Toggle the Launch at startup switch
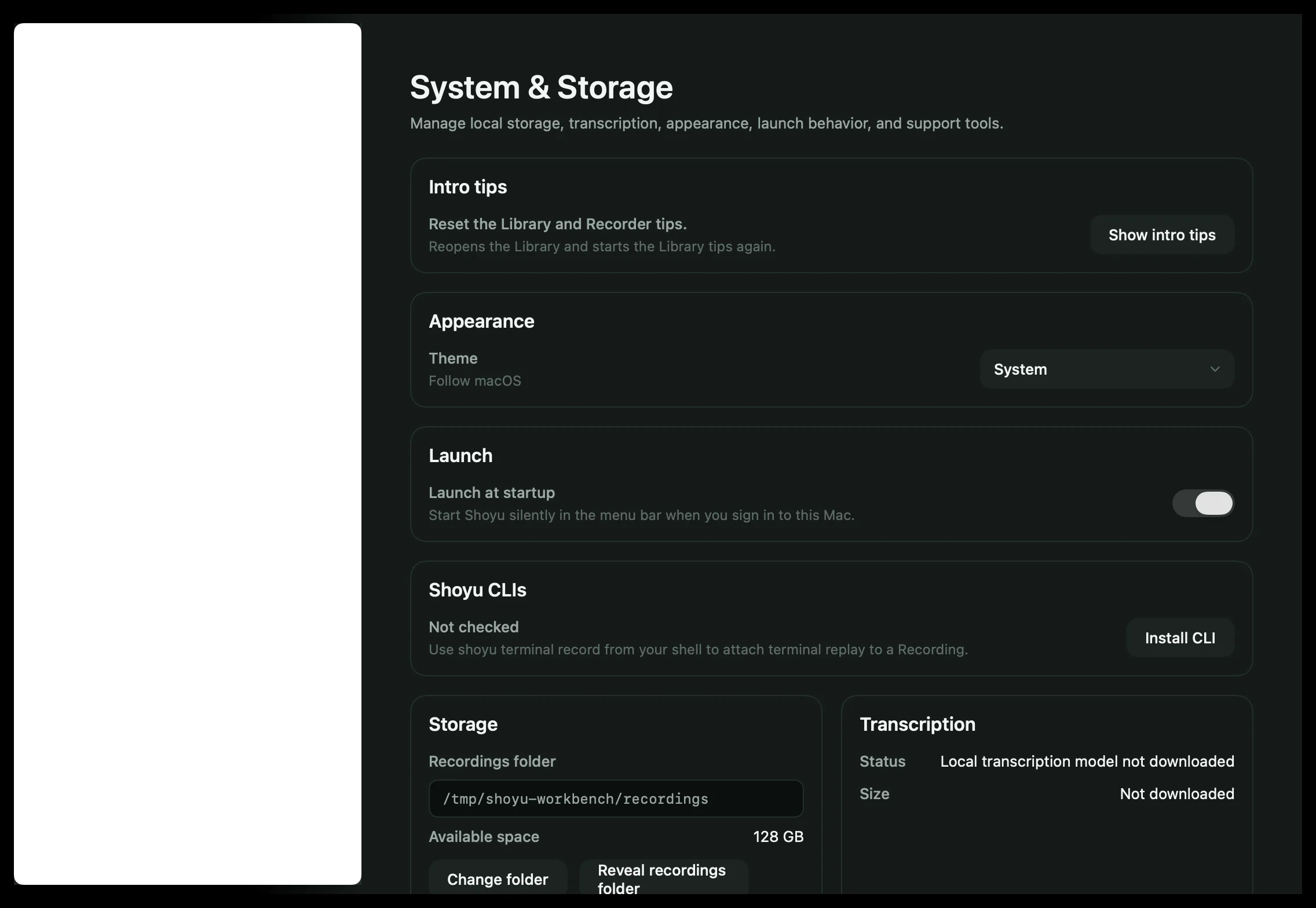This screenshot has height=908, width=1316. 1203,503
